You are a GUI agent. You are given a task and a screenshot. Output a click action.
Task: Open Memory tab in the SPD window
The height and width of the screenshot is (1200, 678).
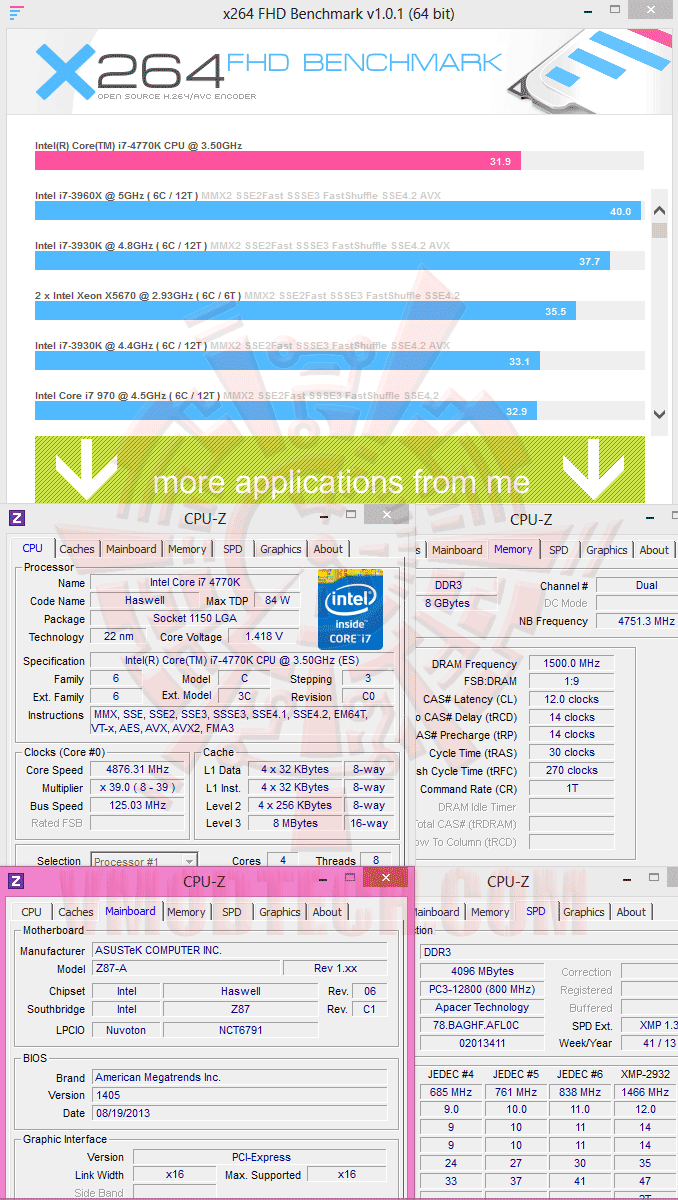(x=490, y=912)
